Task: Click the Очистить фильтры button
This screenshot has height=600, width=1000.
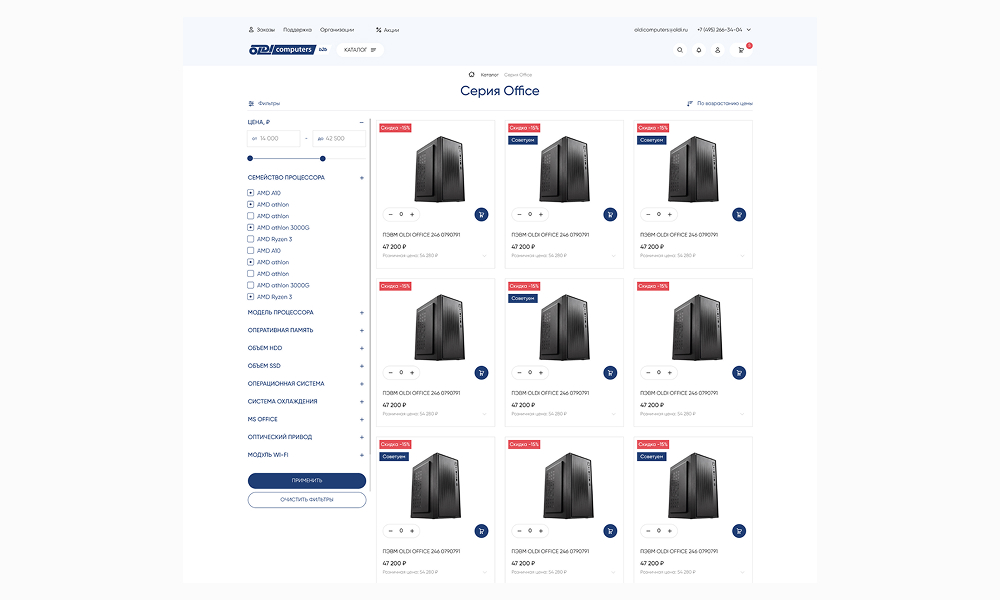Action: tap(307, 499)
